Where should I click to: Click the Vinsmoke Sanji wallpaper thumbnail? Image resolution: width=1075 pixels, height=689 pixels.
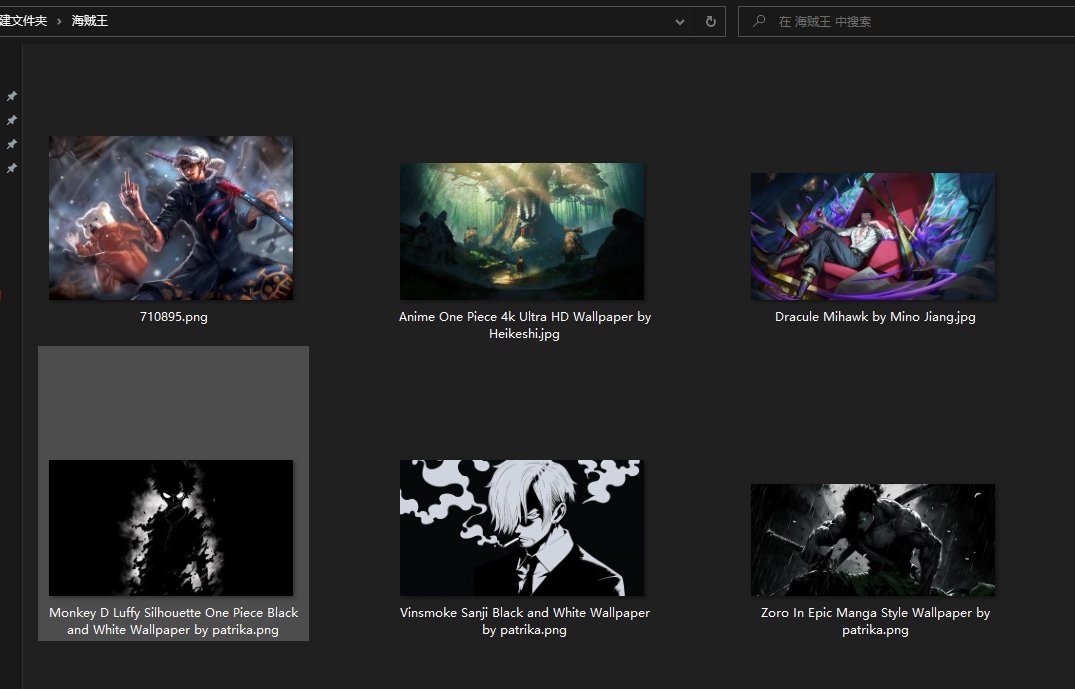[522, 528]
